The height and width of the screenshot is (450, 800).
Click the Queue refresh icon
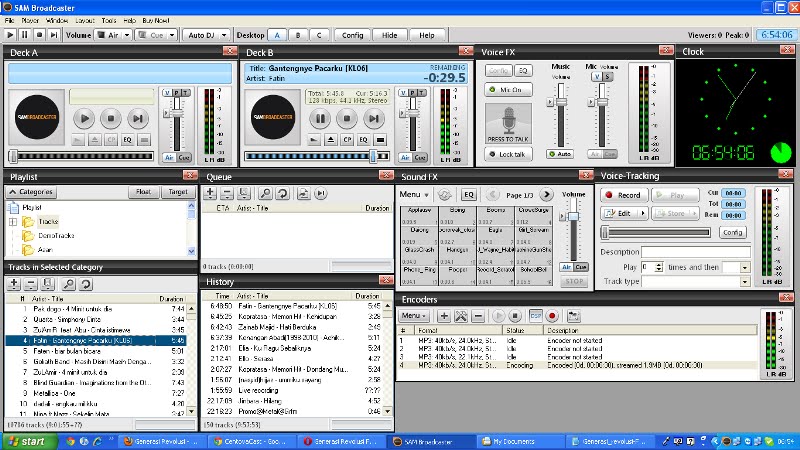pos(282,193)
